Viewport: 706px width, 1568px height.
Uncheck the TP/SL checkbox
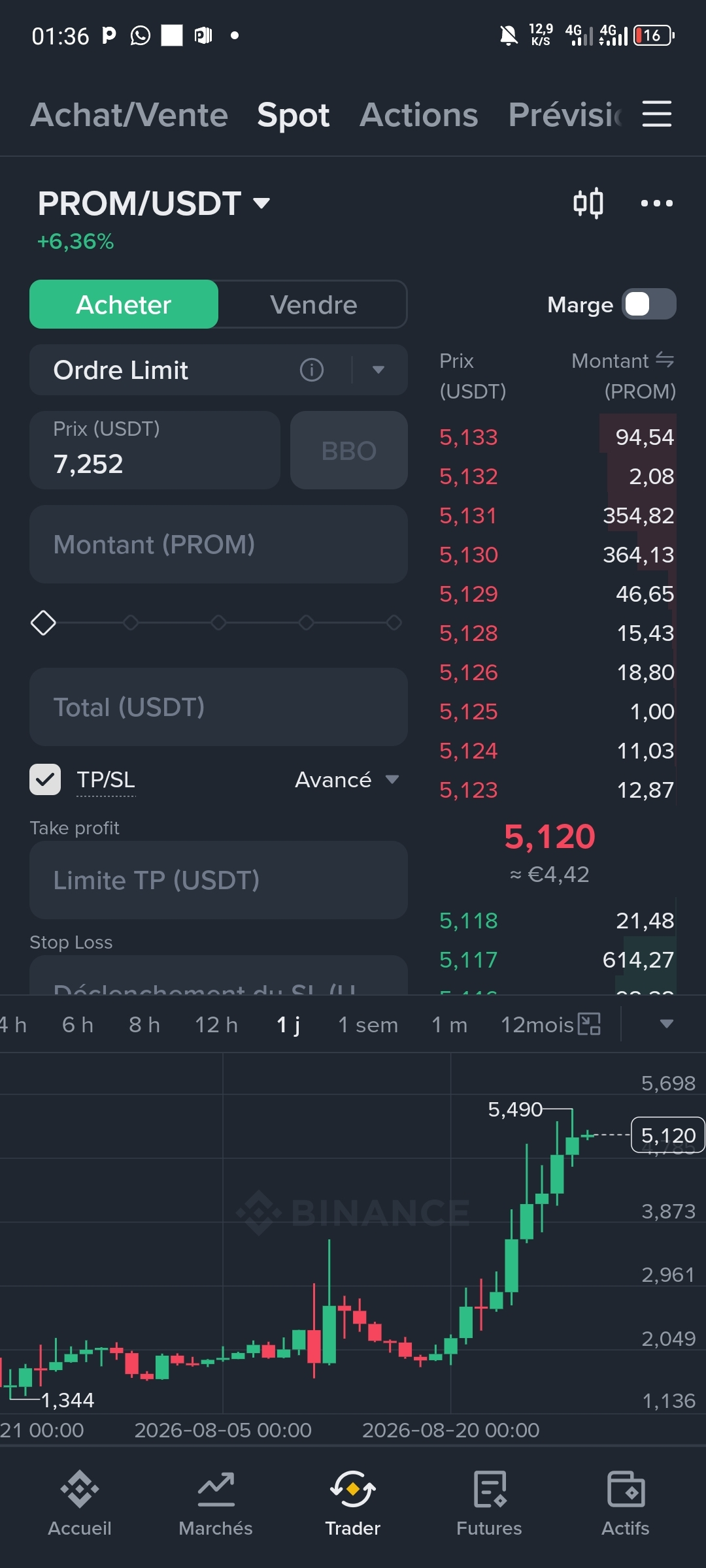coord(45,779)
